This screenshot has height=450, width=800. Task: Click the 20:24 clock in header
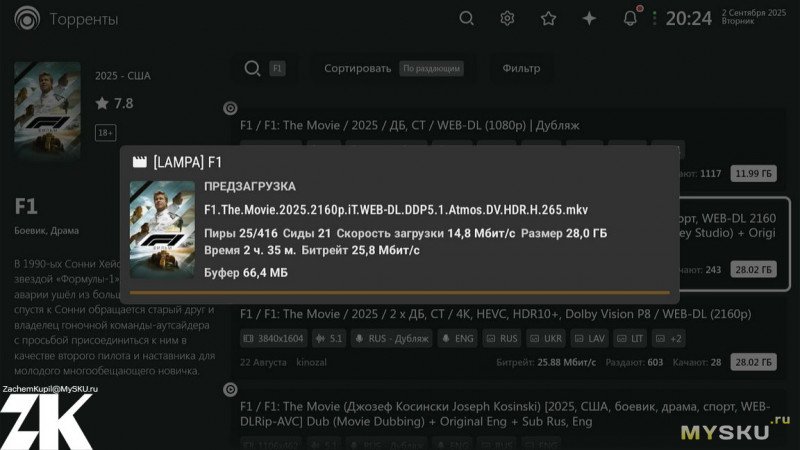pyautogui.click(x=689, y=18)
